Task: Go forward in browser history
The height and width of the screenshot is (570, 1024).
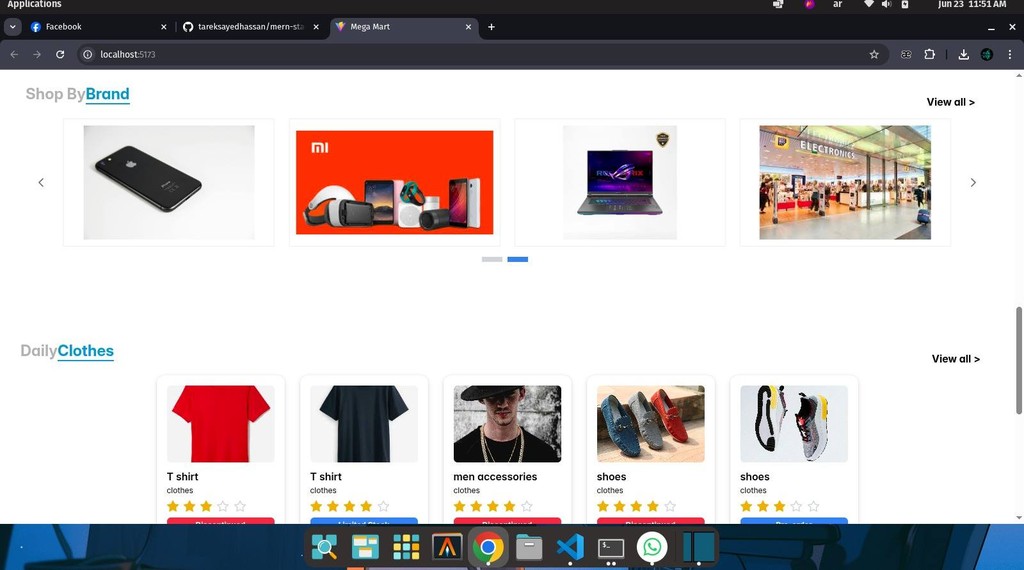Action: coord(37,54)
